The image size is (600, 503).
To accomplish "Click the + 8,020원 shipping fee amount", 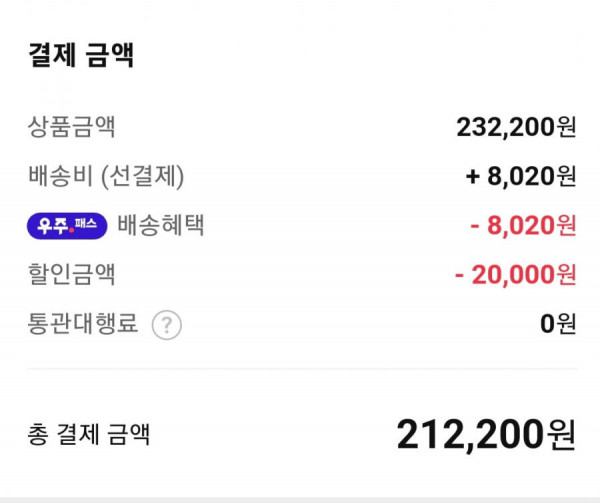I will 521,176.
